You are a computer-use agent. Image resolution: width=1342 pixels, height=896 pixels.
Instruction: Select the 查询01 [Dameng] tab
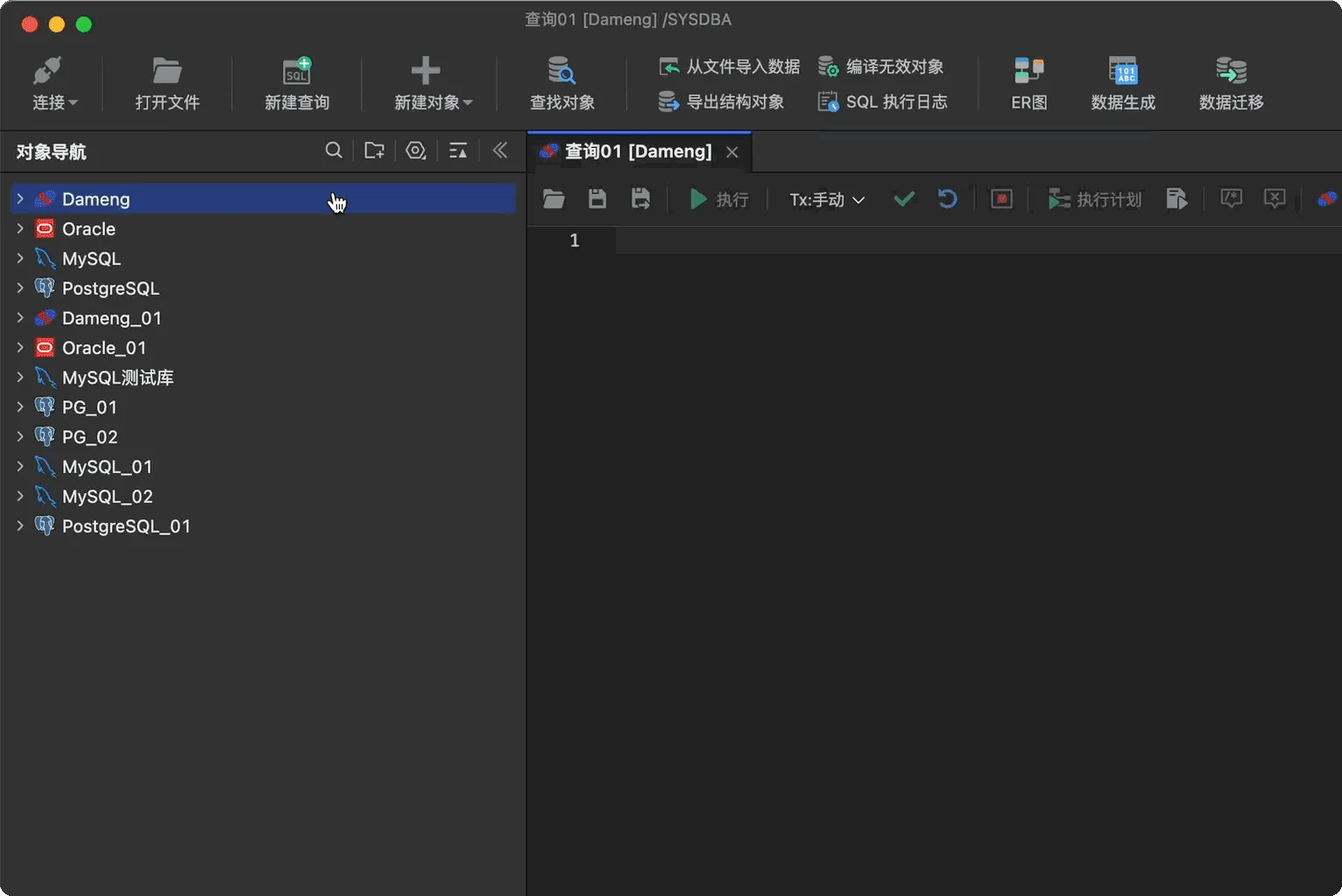(x=639, y=152)
